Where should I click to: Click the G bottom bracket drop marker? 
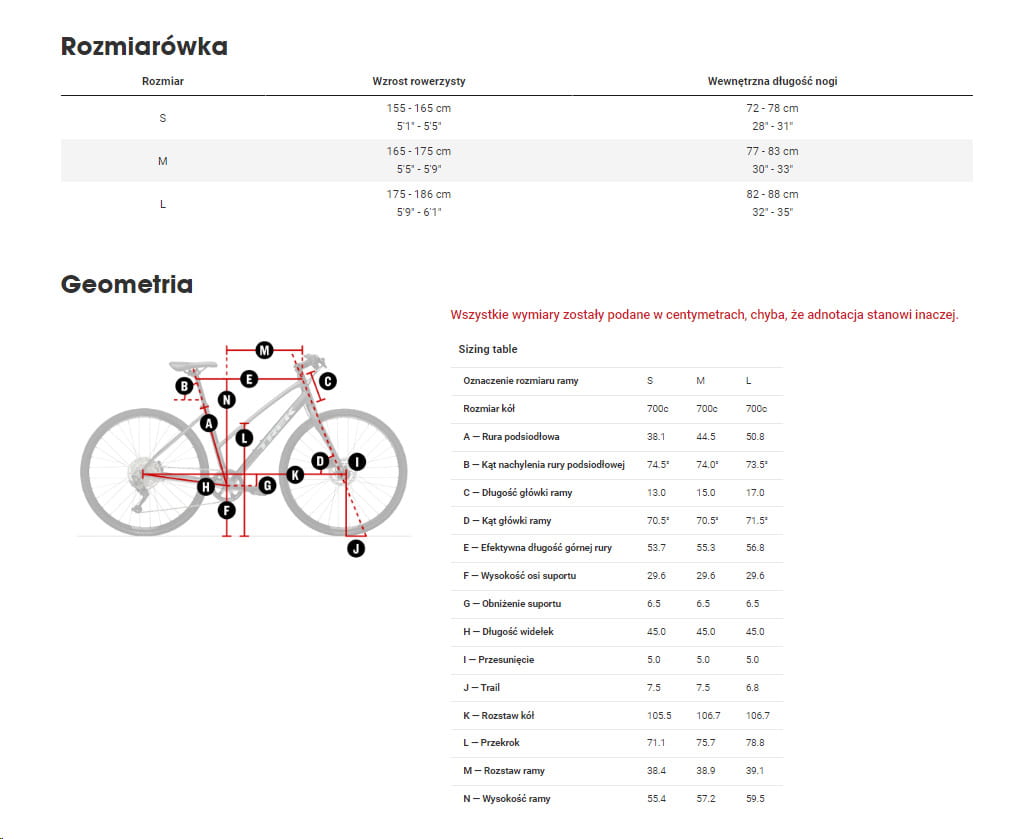pyautogui.click(x=267, y=486)
